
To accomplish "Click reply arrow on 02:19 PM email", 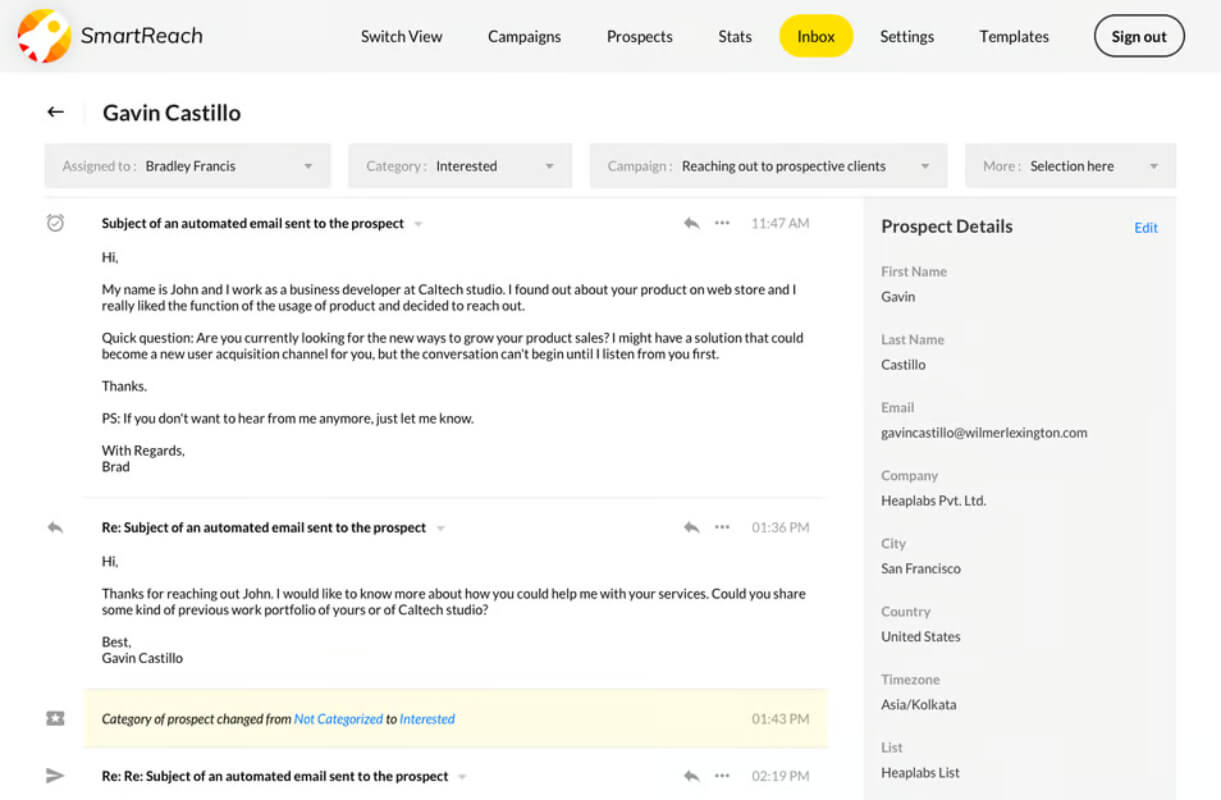I will point(691,775).
